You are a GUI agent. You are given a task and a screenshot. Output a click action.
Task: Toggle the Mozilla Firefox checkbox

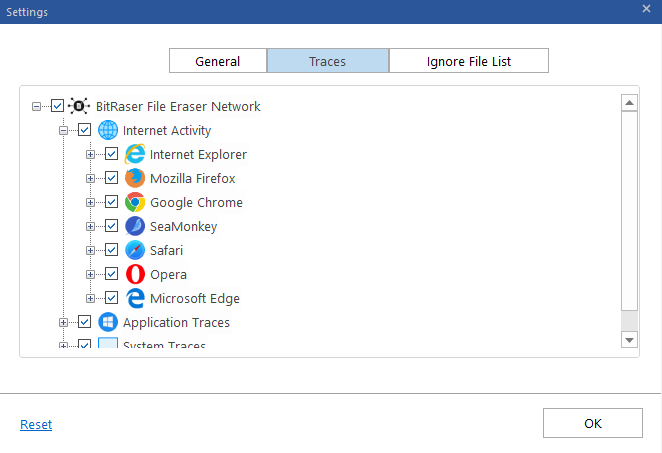pos(111,178)
